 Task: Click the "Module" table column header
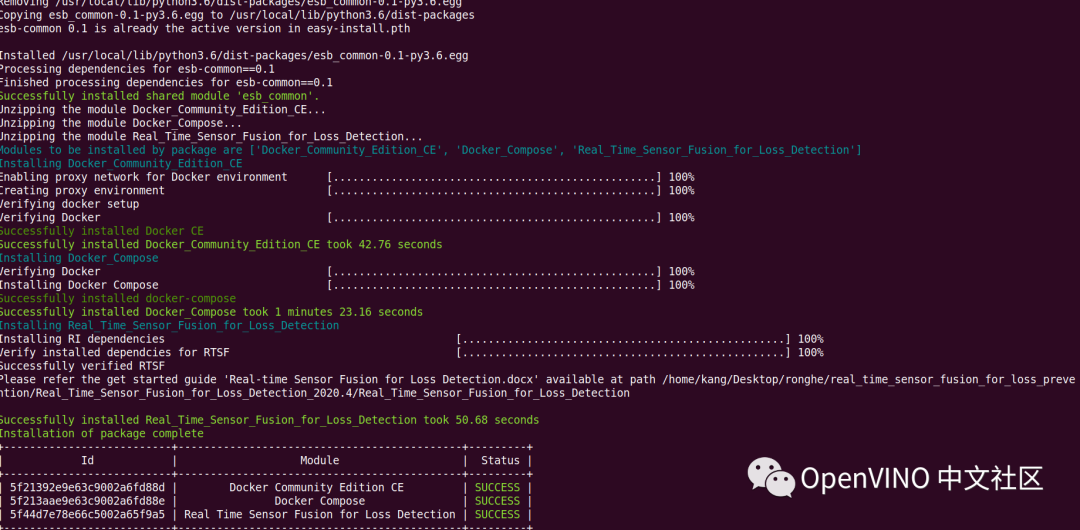[x=320, y=460]
